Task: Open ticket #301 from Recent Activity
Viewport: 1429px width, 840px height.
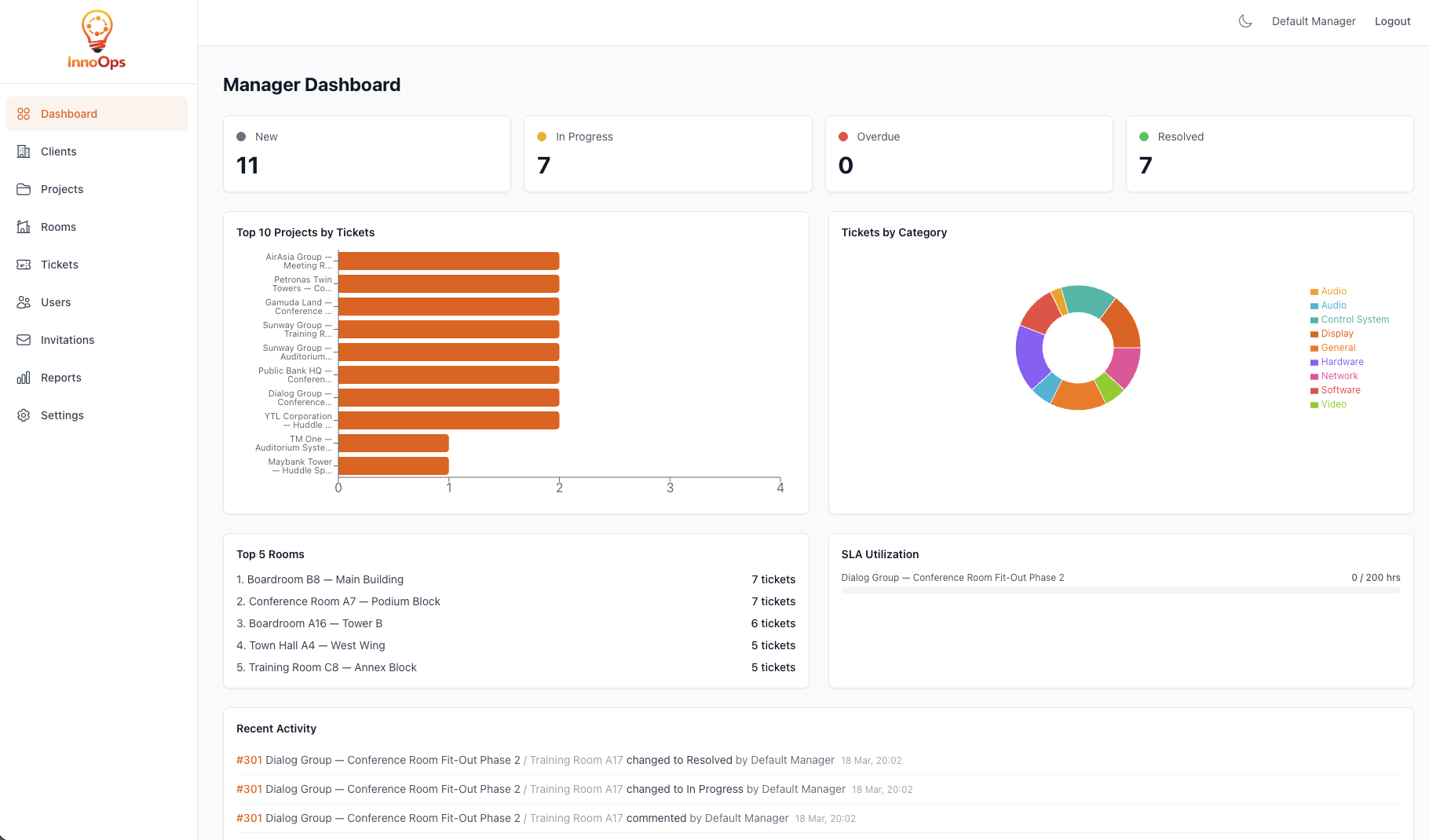Action: (x=249, y=760)
